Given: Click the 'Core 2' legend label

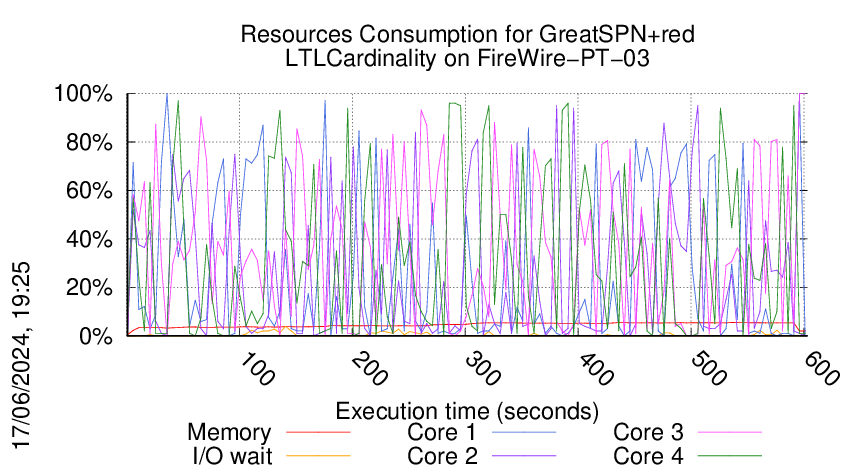Looking at the screenshot, I should [x=442, y=456].
